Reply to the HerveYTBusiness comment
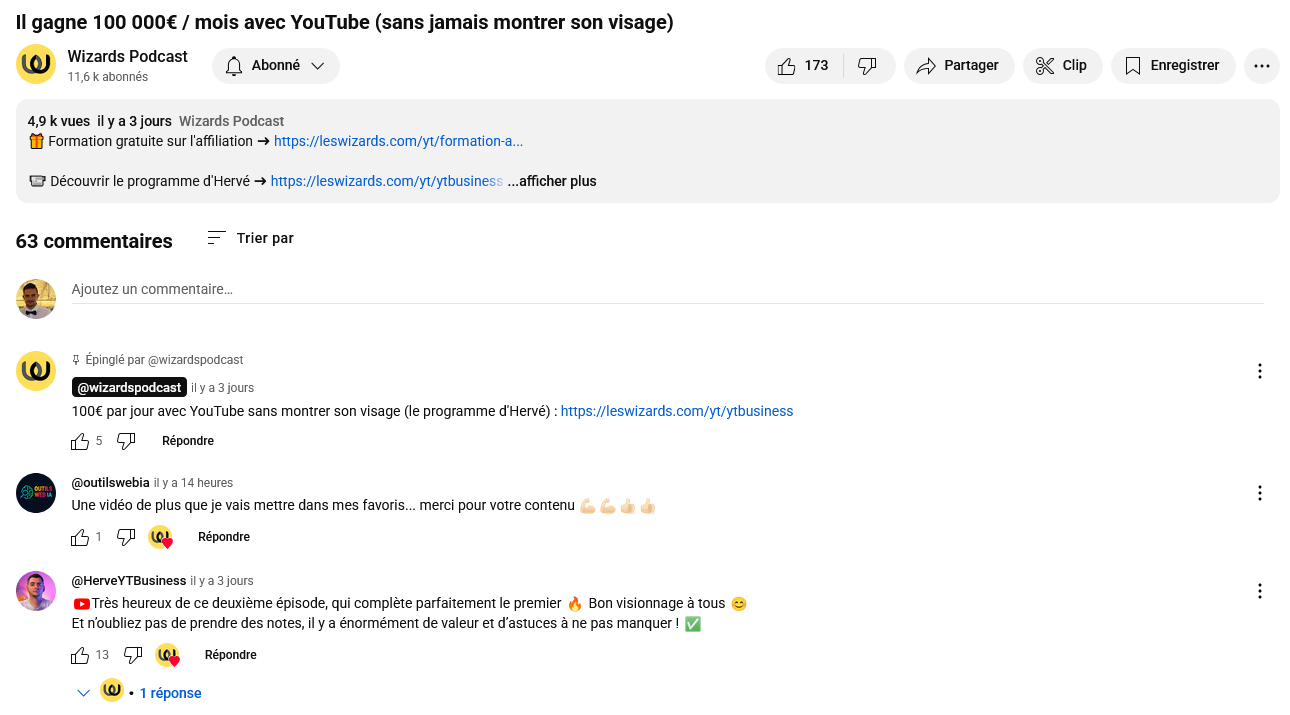The image size is (1290, 715). [x=231, y=655]
